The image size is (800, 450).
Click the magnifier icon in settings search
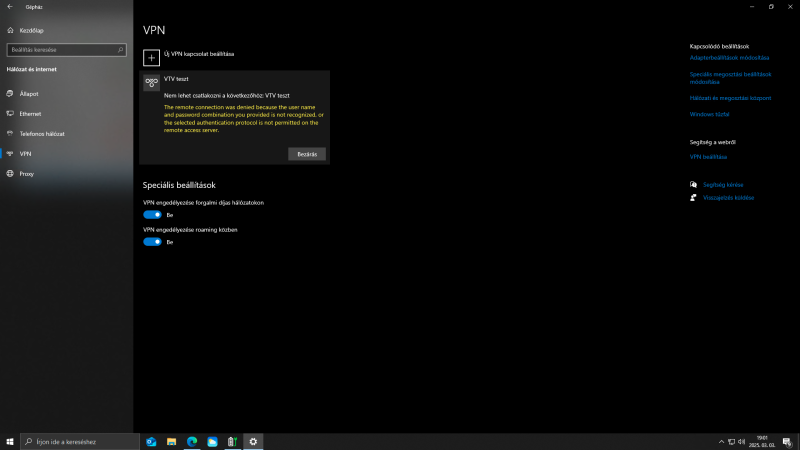tap(120, 50)
